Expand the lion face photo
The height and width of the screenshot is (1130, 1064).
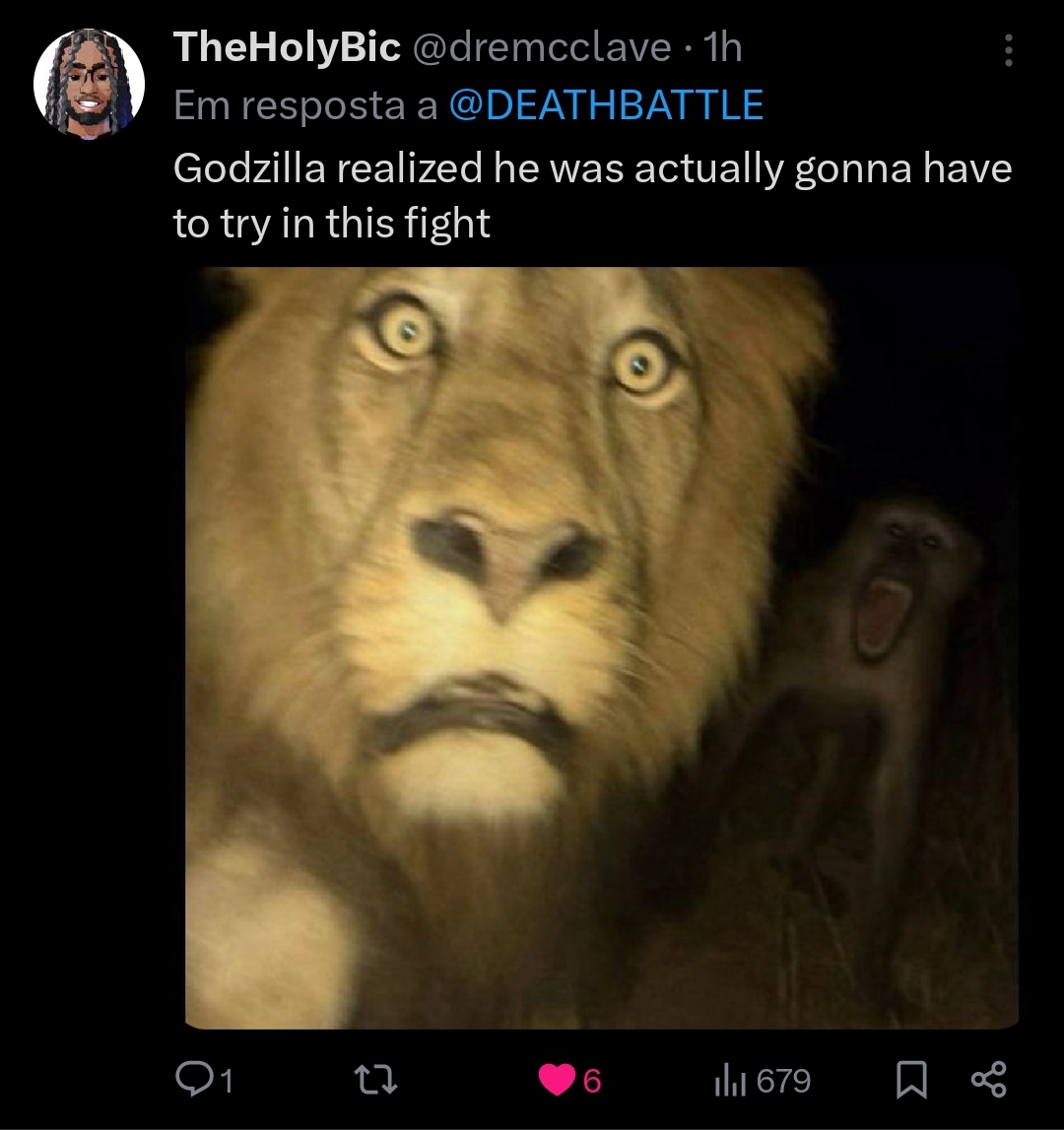pos(602,648)
